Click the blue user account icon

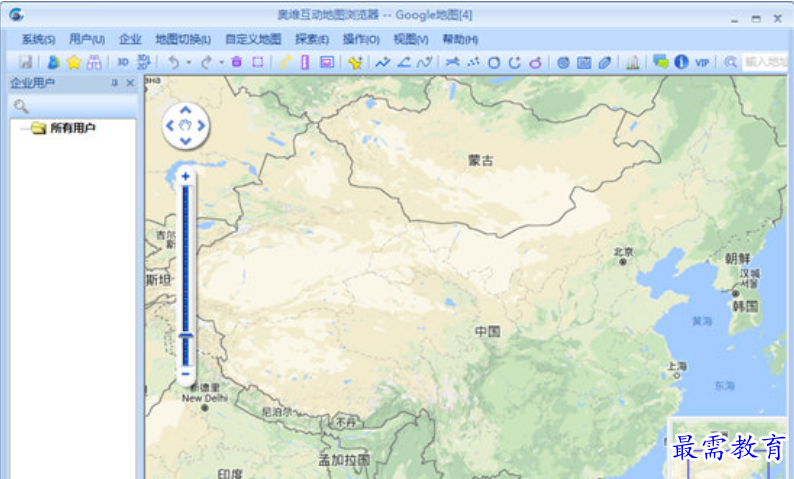(53, 62)
